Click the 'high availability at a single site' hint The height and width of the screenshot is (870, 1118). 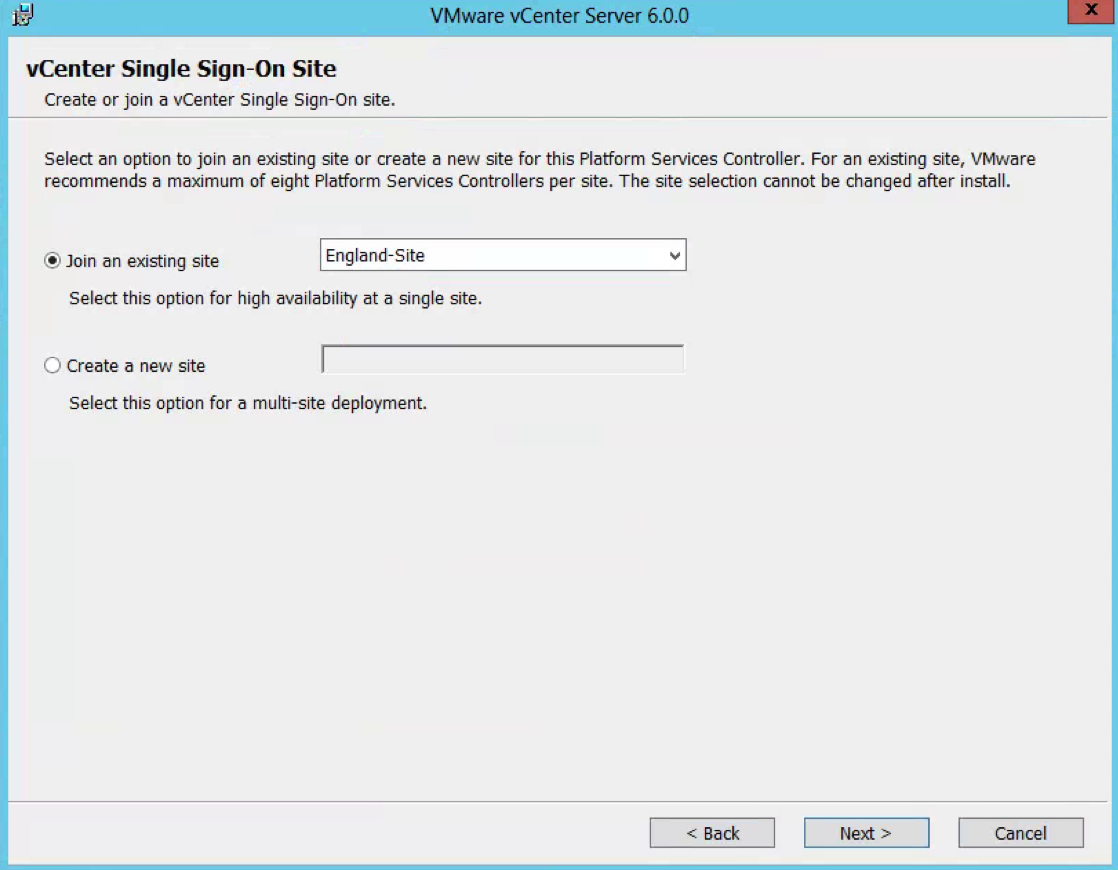tap(275, 298)
